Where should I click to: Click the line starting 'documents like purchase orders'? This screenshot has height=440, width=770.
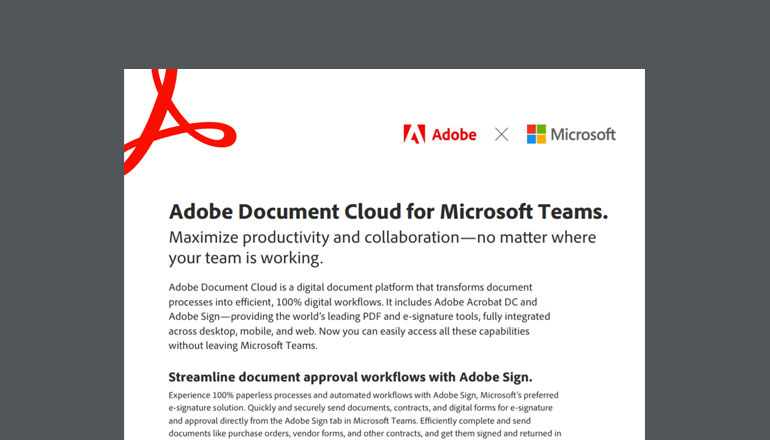pos(365,434)
